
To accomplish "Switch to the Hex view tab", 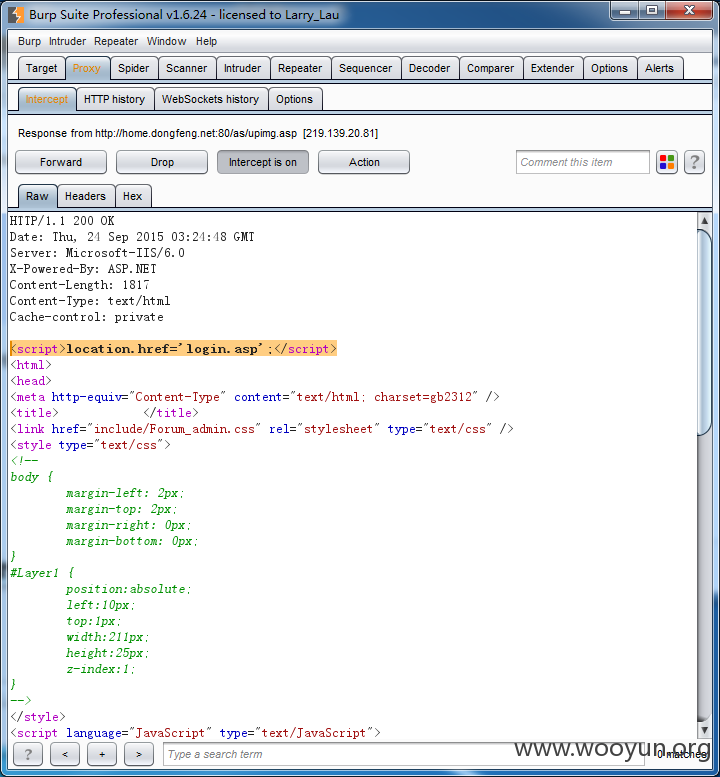I will 132,196.
